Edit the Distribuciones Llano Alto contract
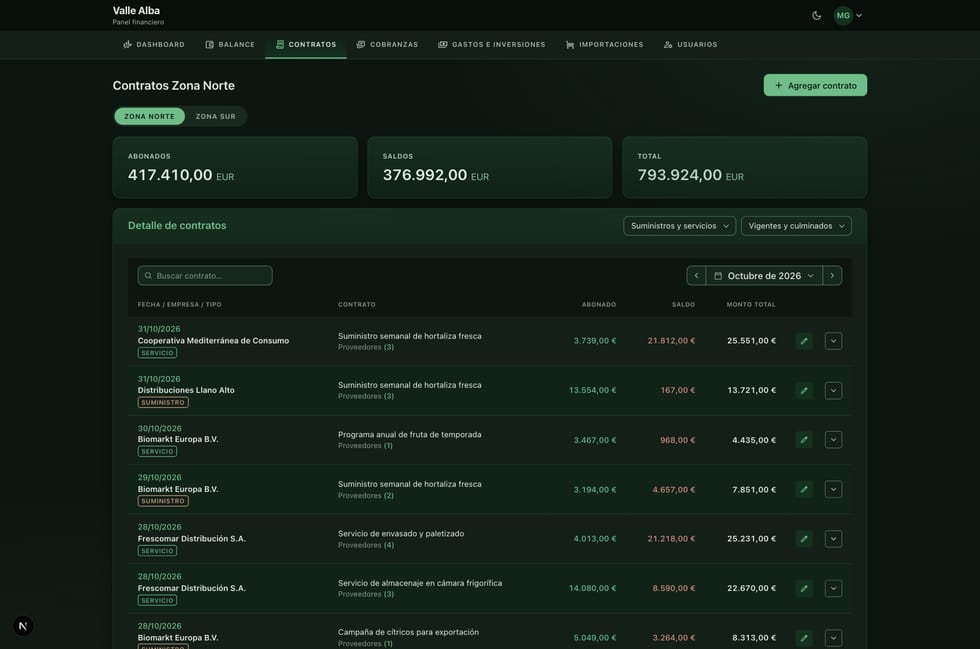 [x=804, y=390]
